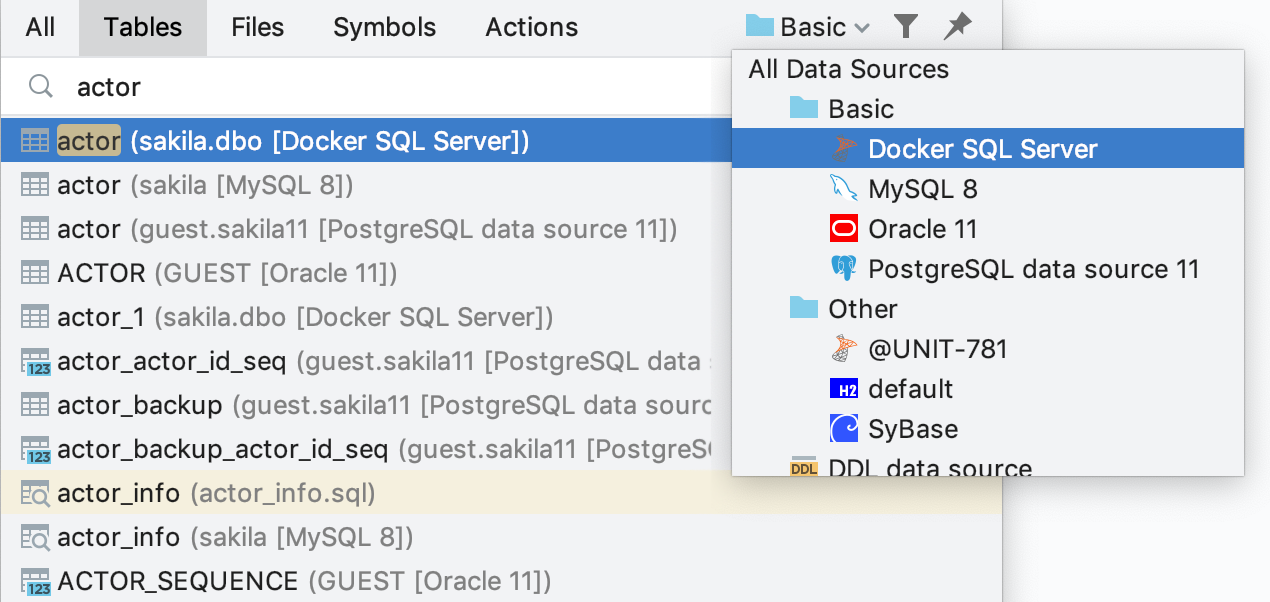Choose All Data Sources option
This screenshot has width=1270, height=602.
point(848,69)
